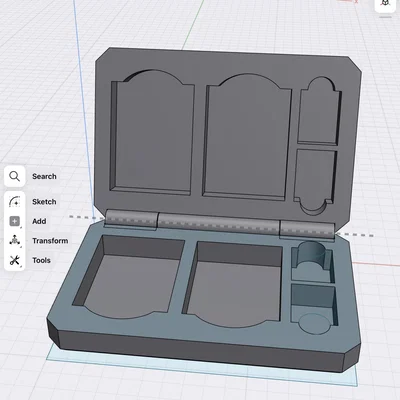Open the Tools wrench icon
The image size is (400, 400).
(15, 260)
